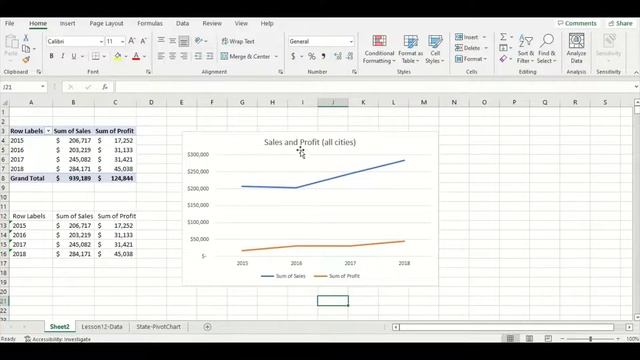Click Middle Align icon
Viewport: 640px width, 360px height.
[x=173, y=41]
